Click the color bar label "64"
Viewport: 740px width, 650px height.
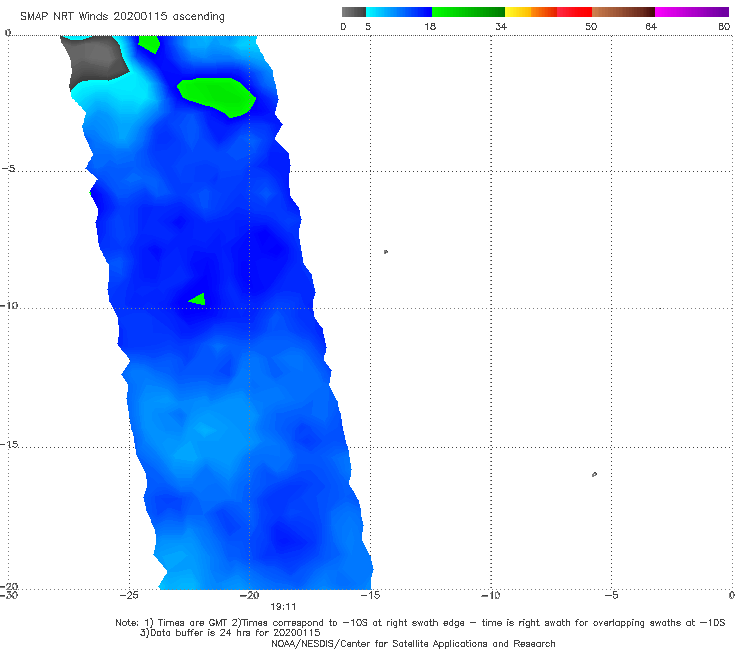[x=651, y=26]
